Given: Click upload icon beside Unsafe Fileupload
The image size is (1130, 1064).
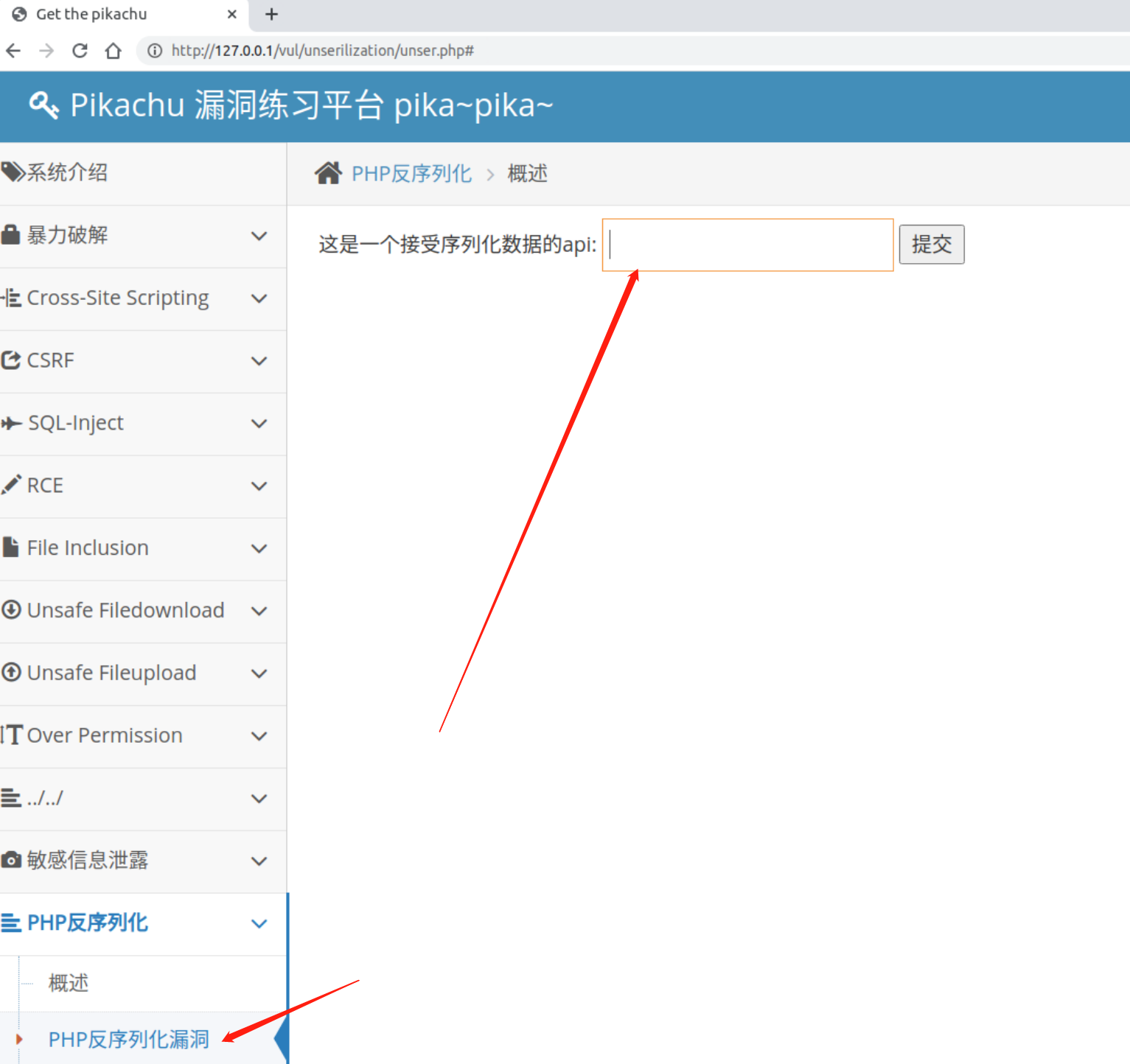Looking at the screenshot, I should click(11, 672).
